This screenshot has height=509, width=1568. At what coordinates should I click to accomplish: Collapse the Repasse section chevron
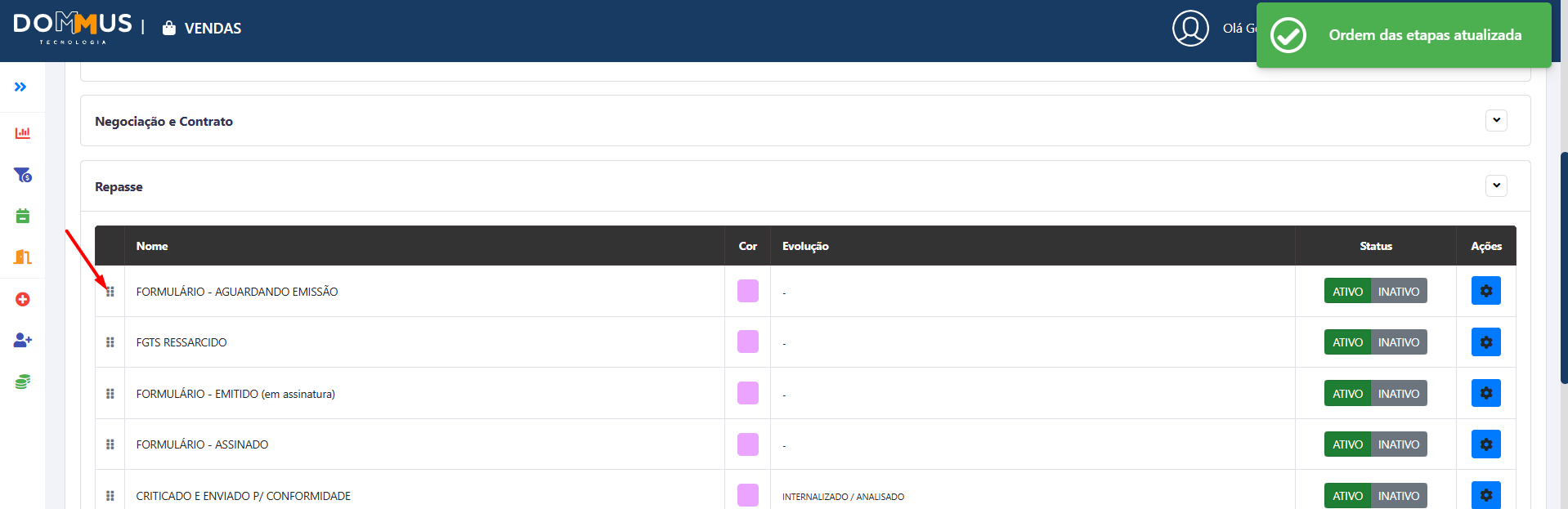1496,185
